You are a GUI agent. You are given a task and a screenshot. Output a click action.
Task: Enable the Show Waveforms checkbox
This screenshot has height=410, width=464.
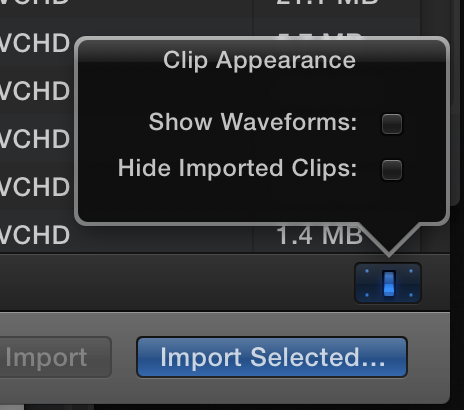[x=392, y=124]
